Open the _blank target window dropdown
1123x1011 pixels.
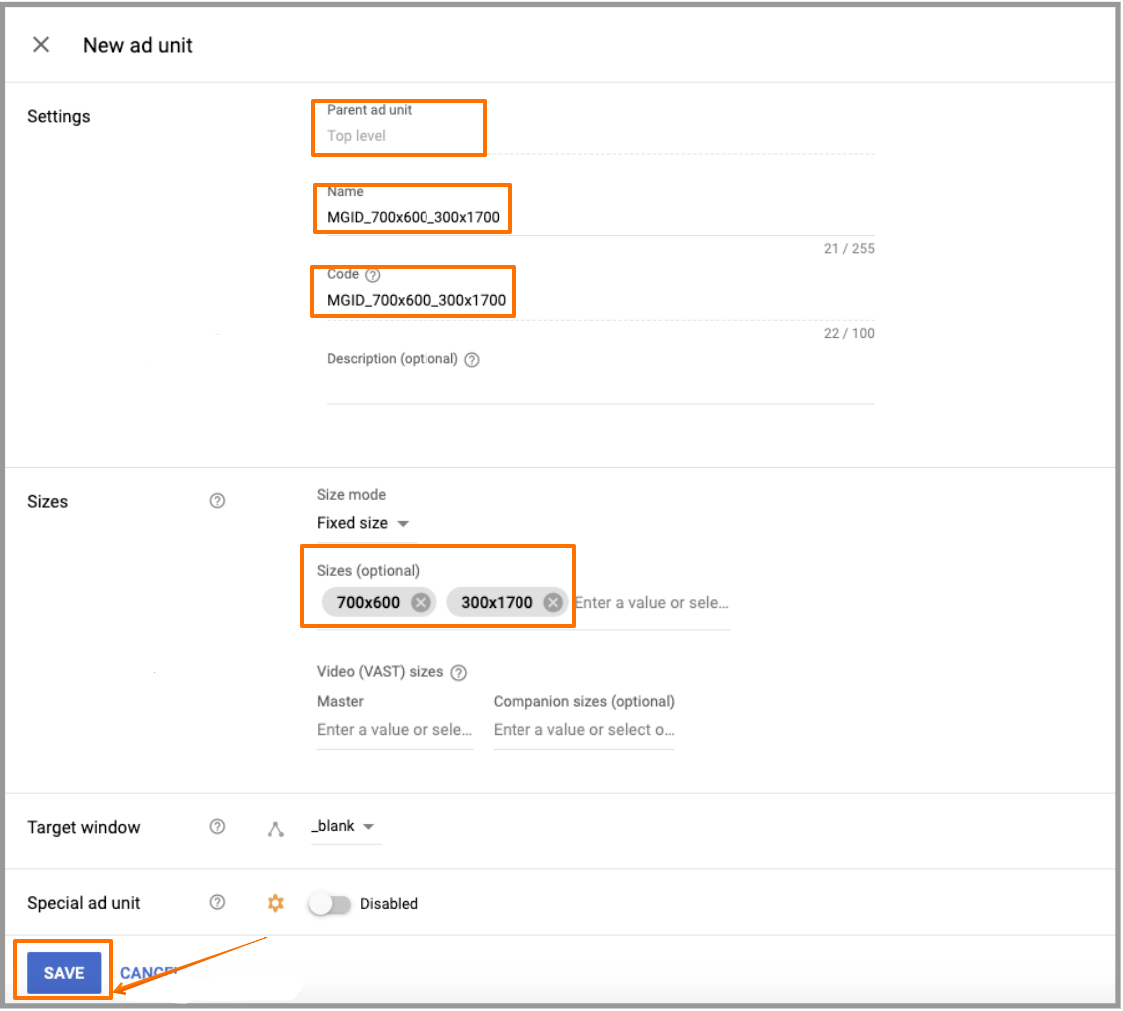click(344, 827)
